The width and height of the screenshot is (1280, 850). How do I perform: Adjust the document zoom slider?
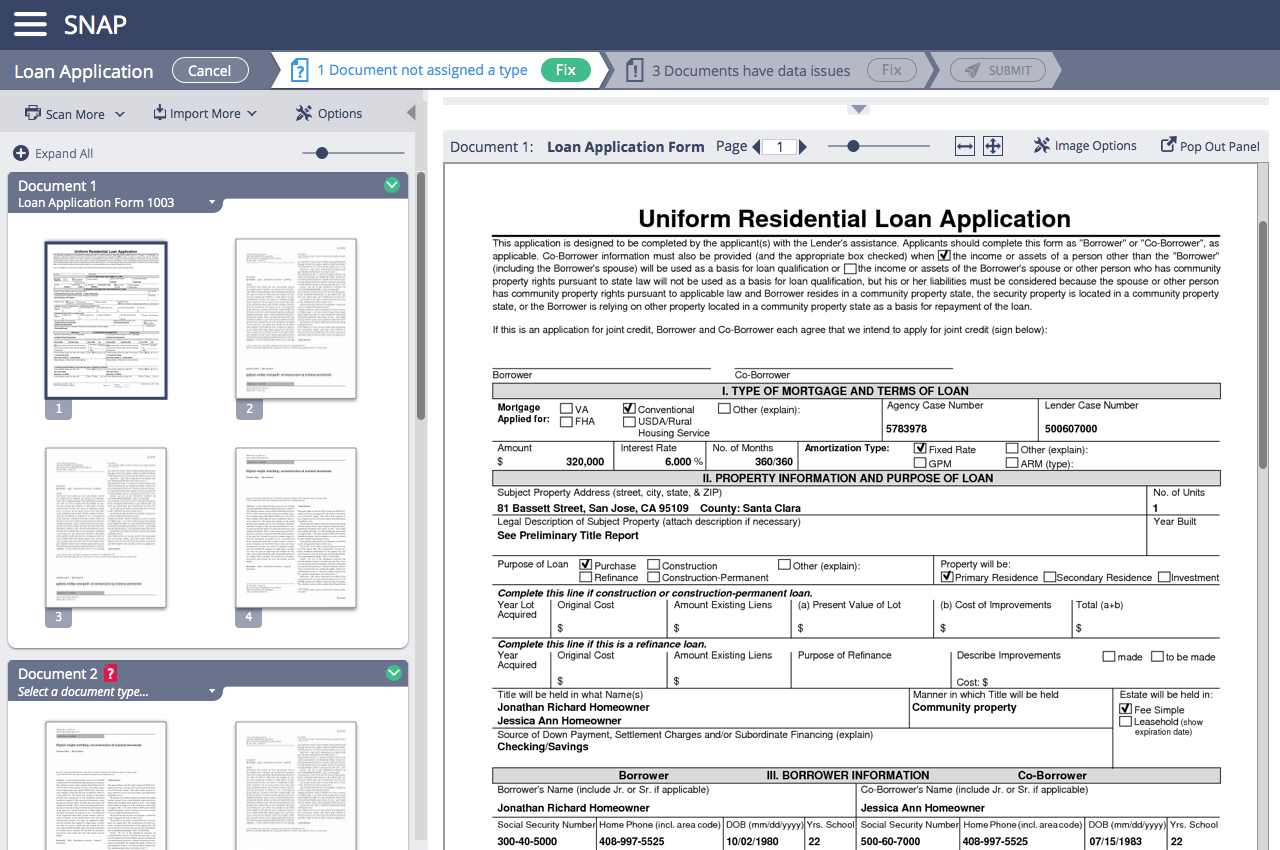[x=853, y=146]
